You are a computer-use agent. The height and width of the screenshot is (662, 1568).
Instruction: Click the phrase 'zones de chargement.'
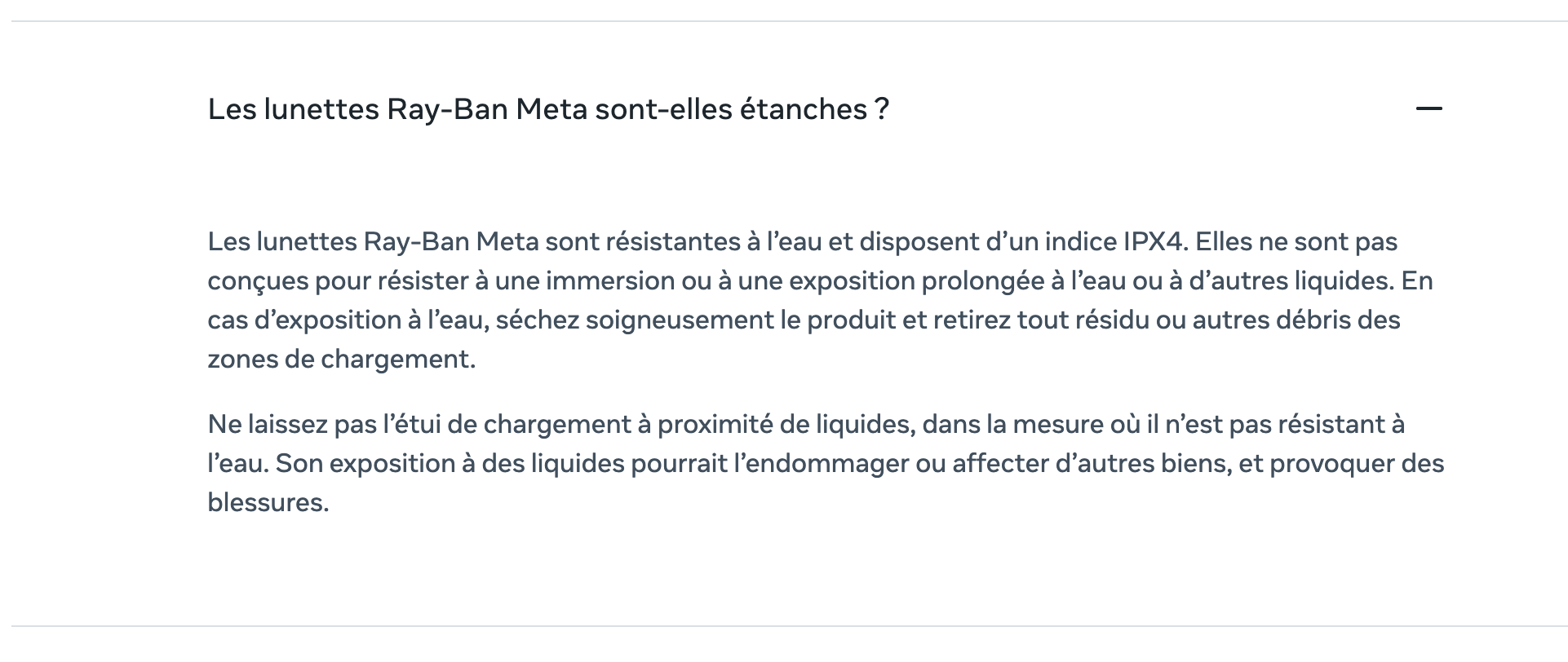coord(341,359)
